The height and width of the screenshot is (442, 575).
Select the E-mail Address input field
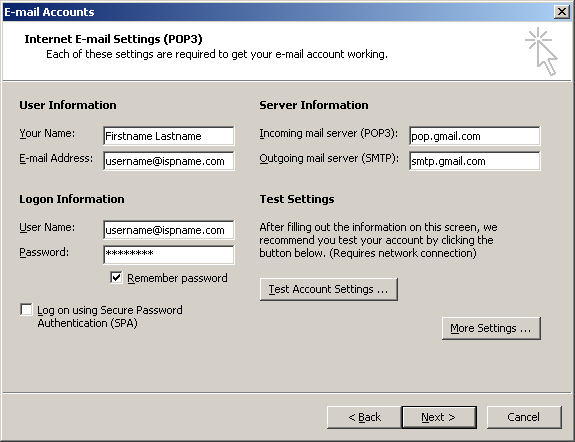pos(169,161)
